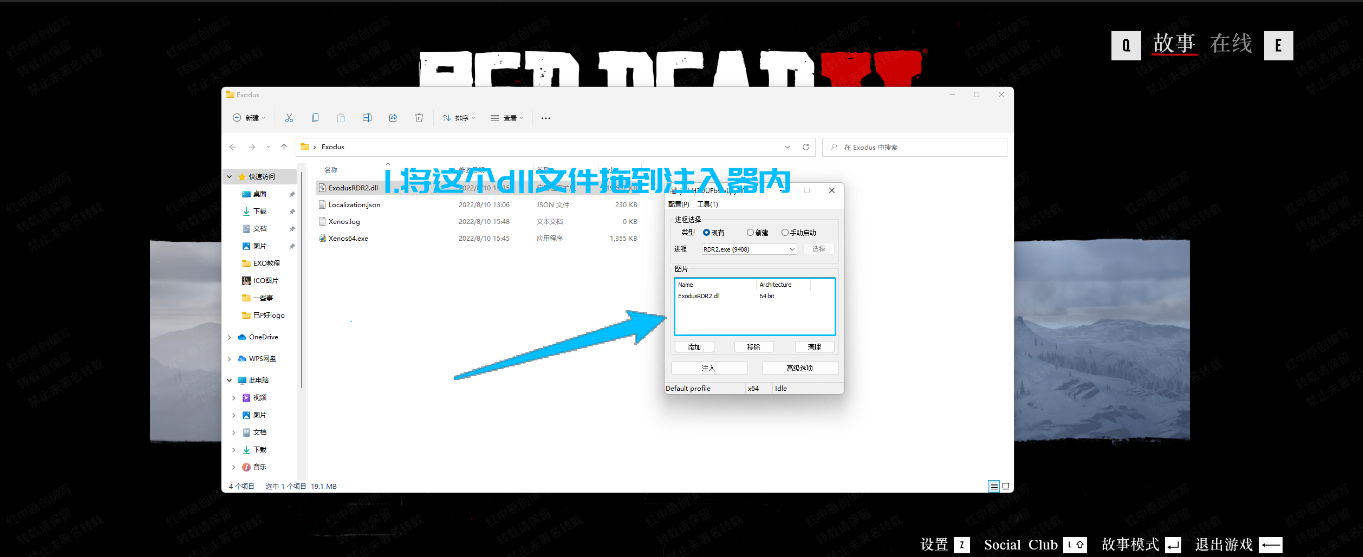This screenshot has height=557, width=1363.
Task: Switch to large thumbnails view icon in status bar
Action: pos(1004,486)
